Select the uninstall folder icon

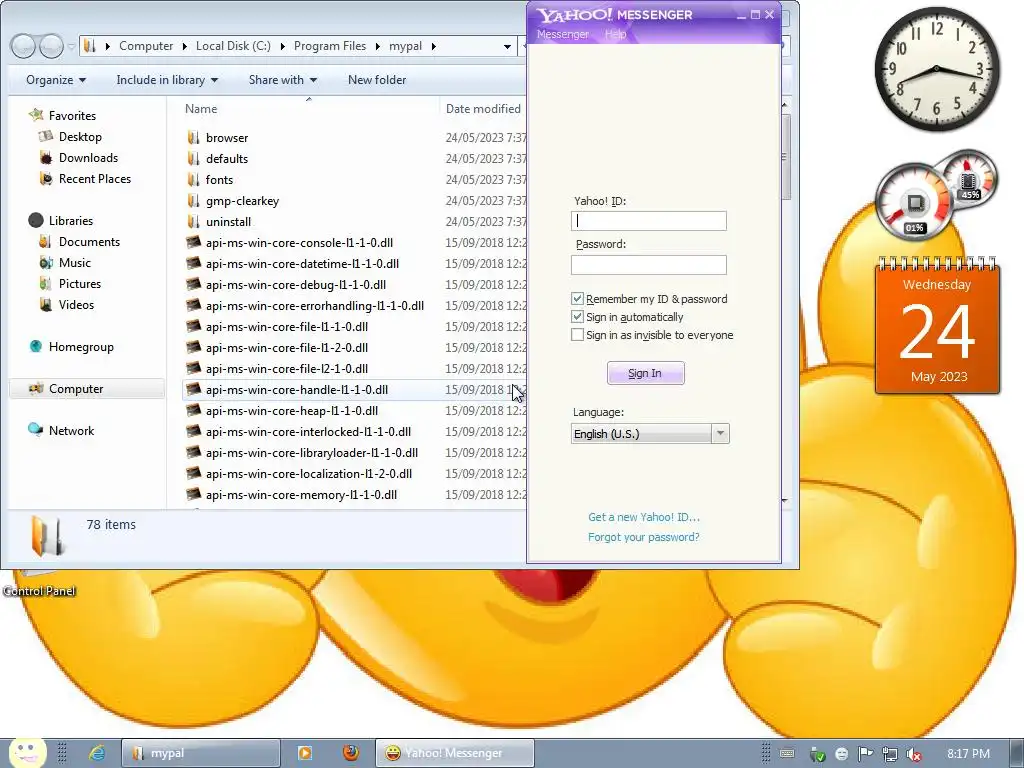[x=193, y=221]
